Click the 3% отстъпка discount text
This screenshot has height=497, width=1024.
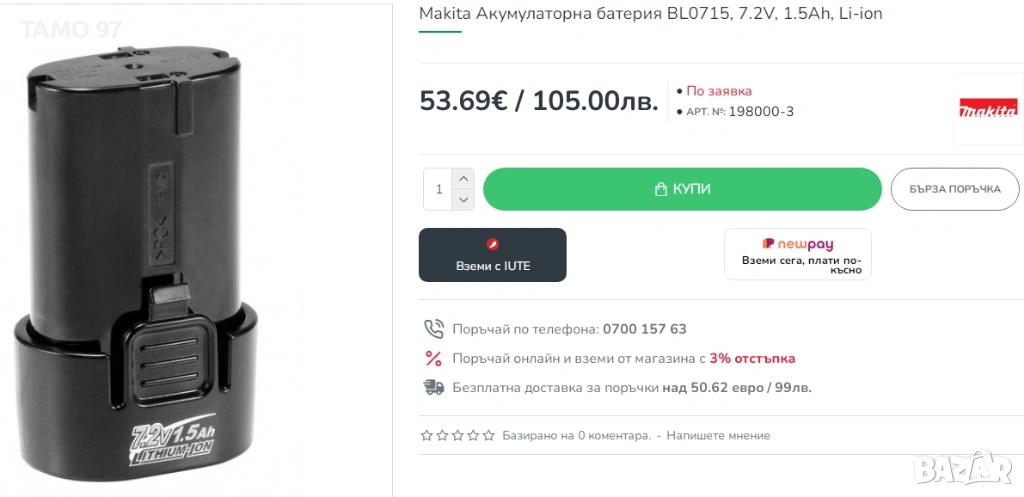[x=752, y=358]
